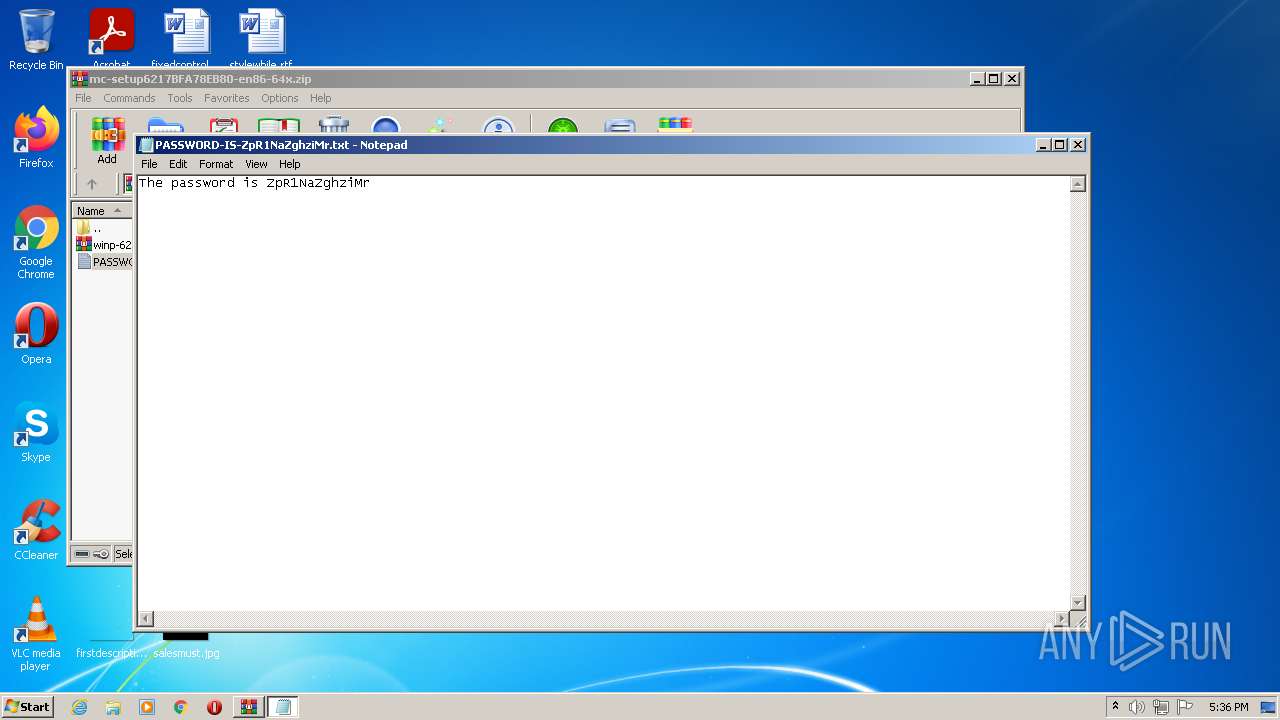The width and height of the screenshot is (1280, 720).
Task: Click the up-folder arrow in WinRAR
Action: 92,184
